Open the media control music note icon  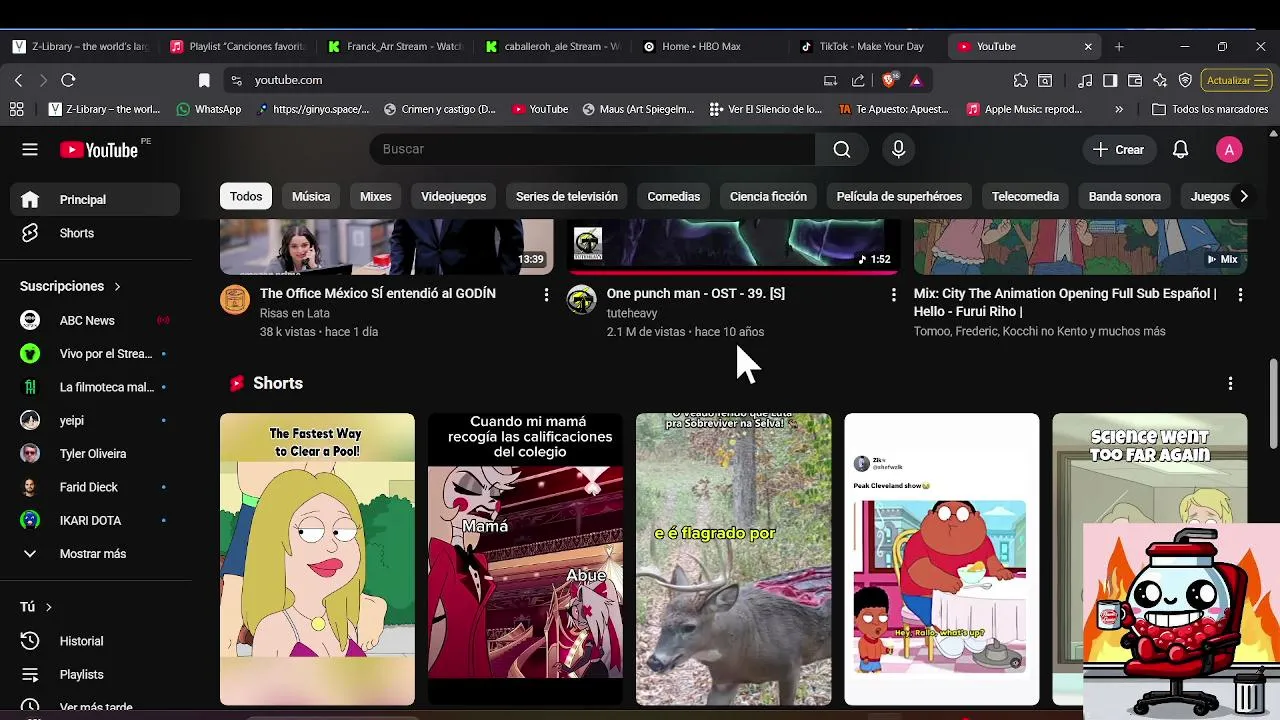(x=1085, y=80)
